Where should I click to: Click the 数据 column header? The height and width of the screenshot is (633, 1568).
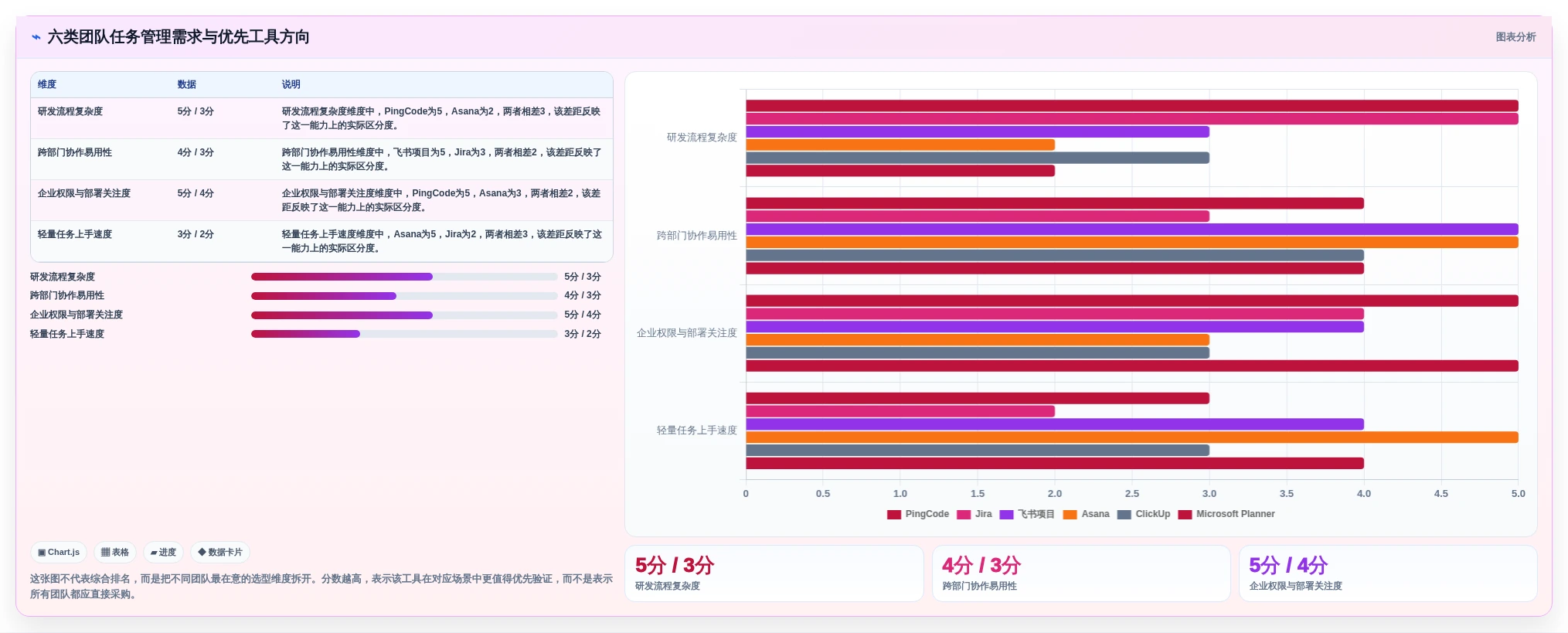tap(186, 85)
